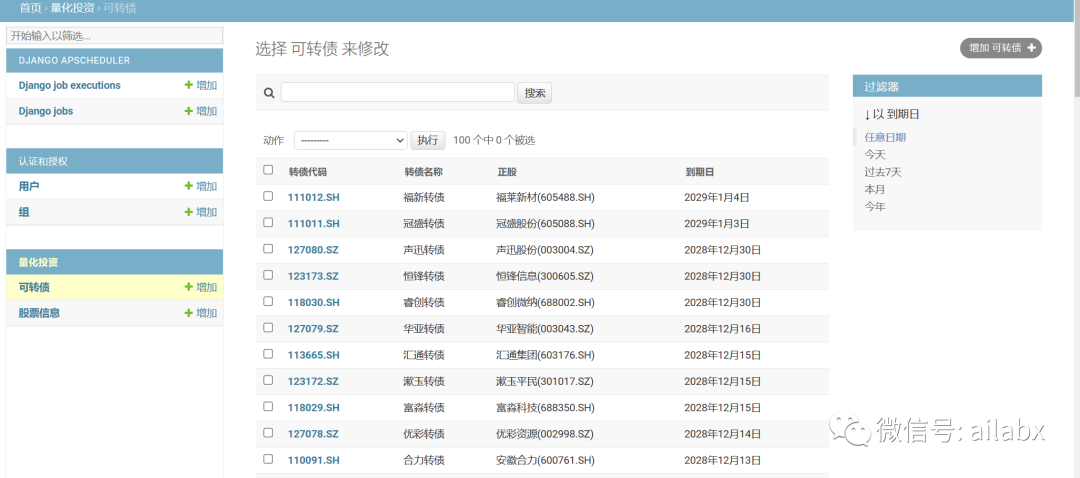
Task: Go to 首页 in breadcrumb
Action: pos(30,8)
